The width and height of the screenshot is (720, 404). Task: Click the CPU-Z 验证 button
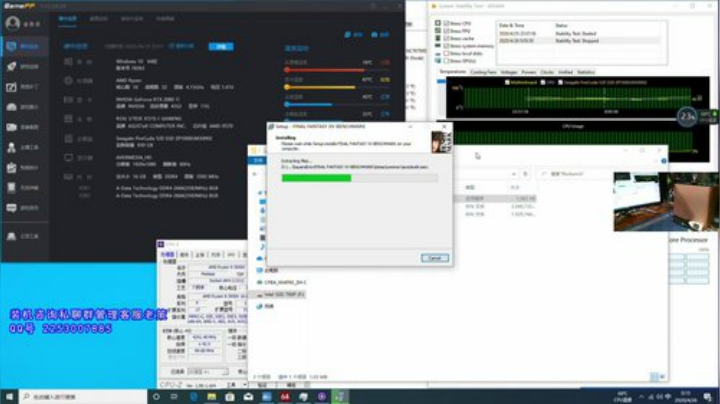262,385
